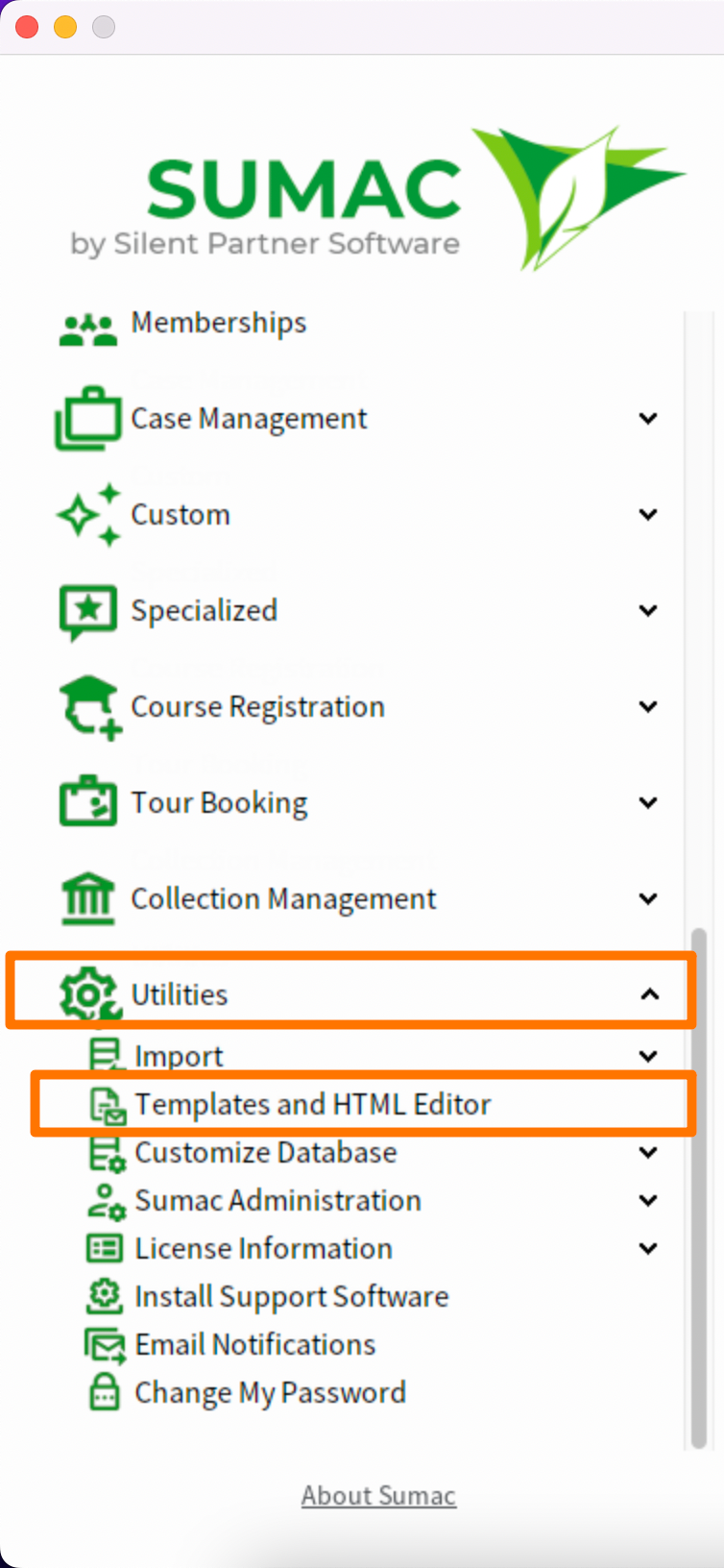This screenshot has width=724, height=1568.
Task: Expand the License Information chevron
Action: coord(649,1248)
